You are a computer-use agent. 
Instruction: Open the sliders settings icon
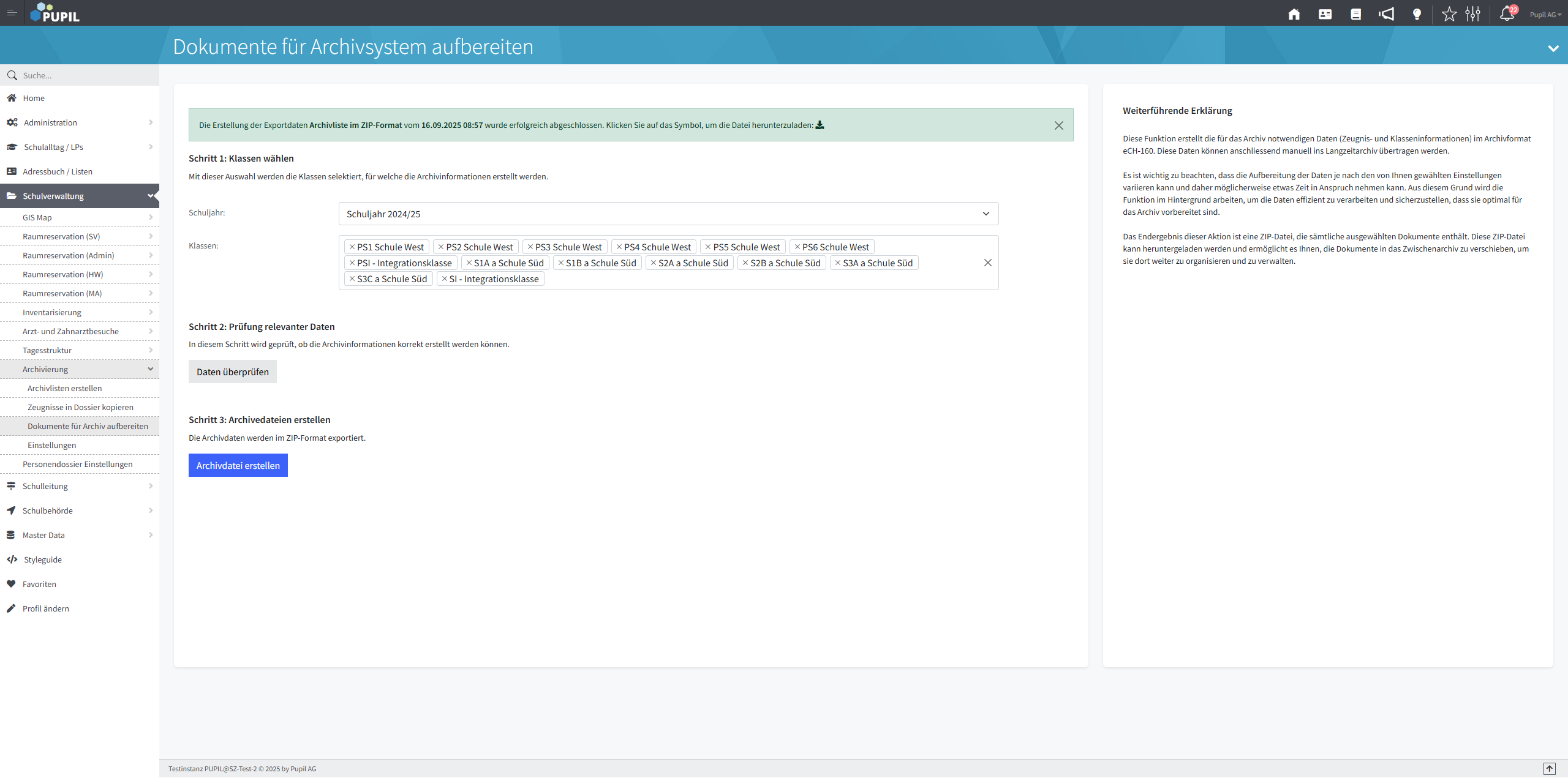(1473, 14)
